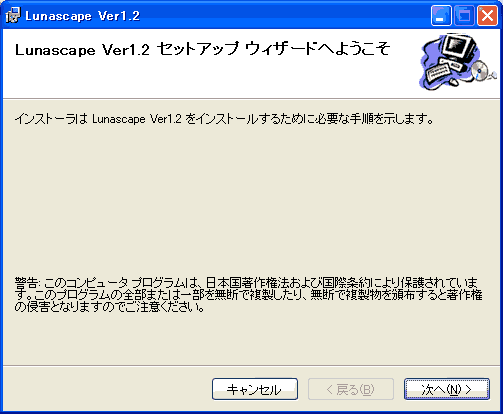Click the separator line above the buttons
Image resolution: width=503 pixels, height=414 pixels.
pos(251,366)
